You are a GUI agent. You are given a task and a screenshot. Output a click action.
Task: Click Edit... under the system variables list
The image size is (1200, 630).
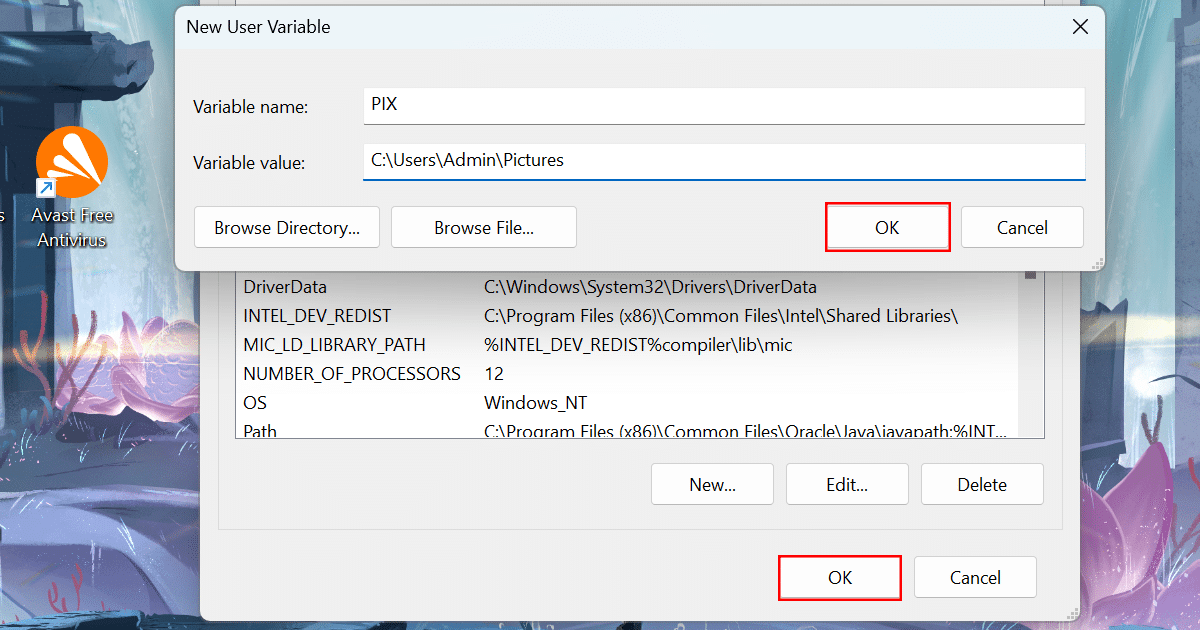coord(847,485)
